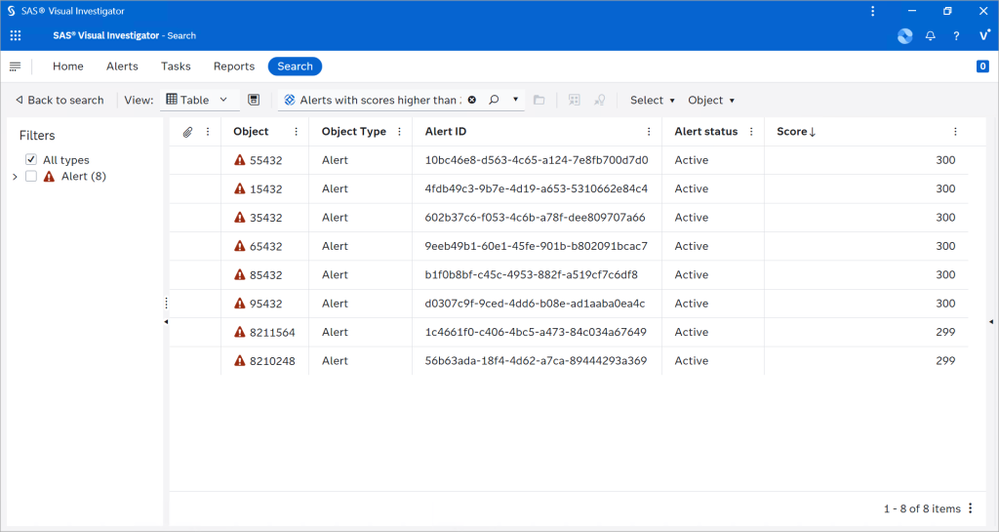Click the 1 - 8 of 8 items text
Viewport: 999px width, 532px height.
(x=922, y=508)
